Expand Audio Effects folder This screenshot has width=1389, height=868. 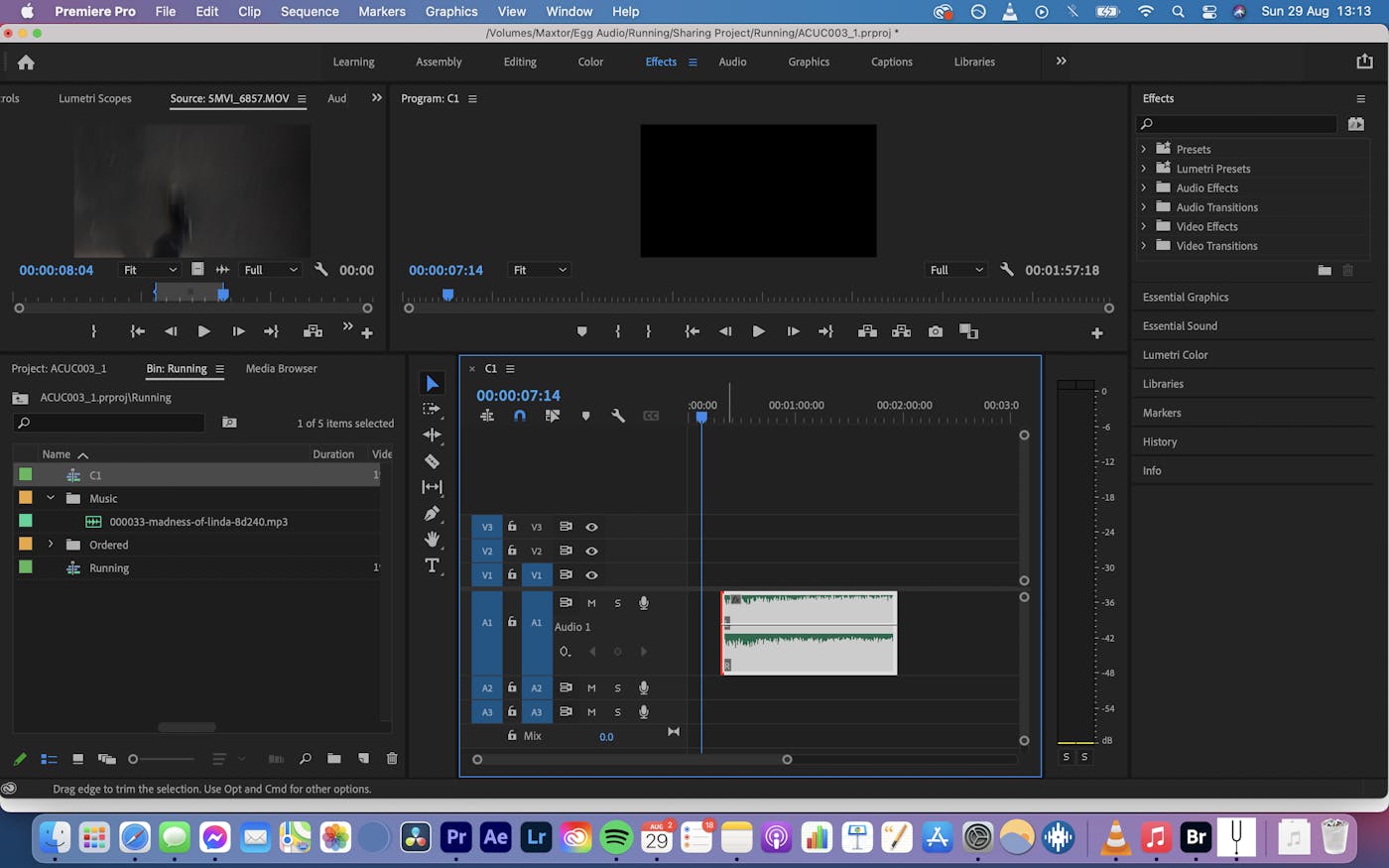(1144, 187)
